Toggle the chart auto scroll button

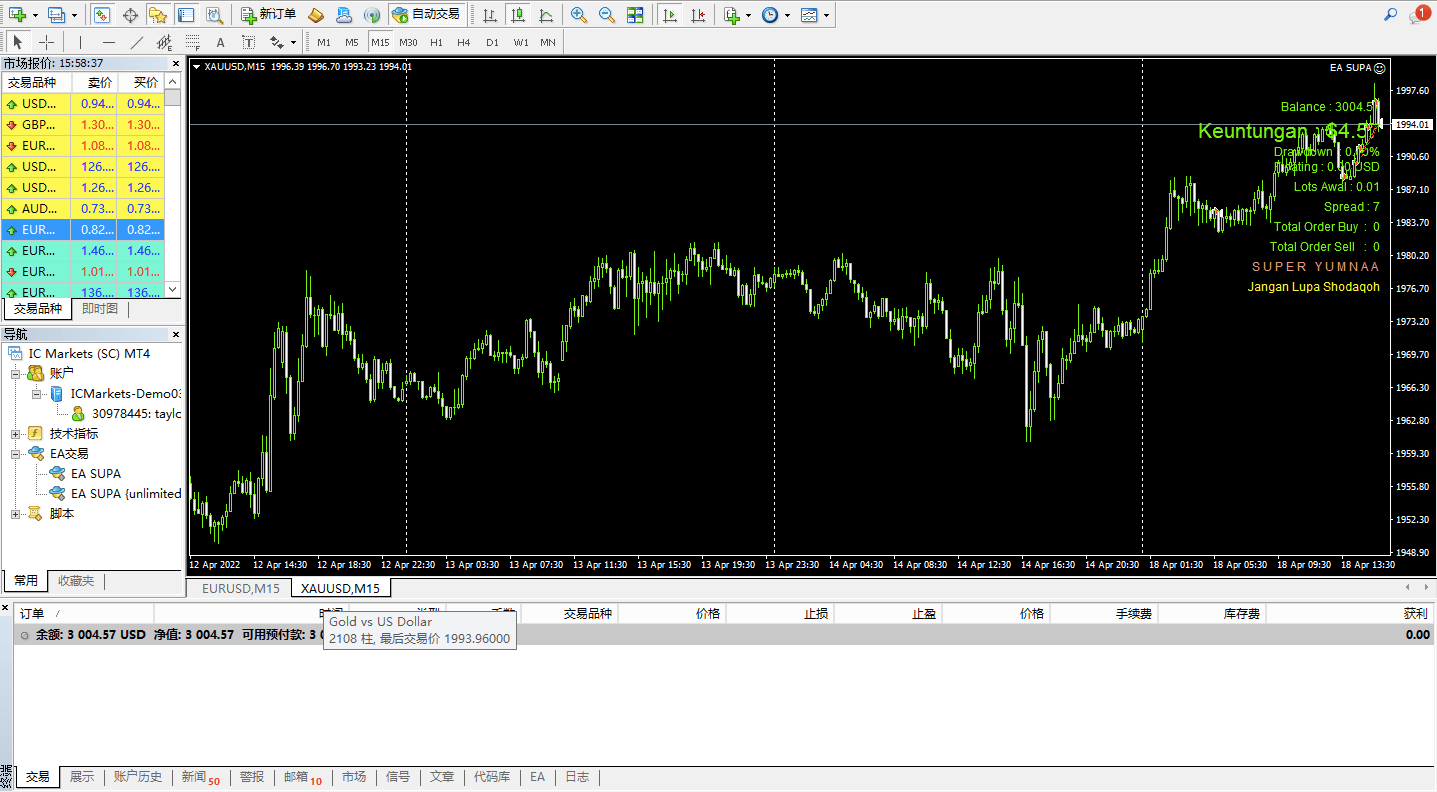(x=669, y=15)
